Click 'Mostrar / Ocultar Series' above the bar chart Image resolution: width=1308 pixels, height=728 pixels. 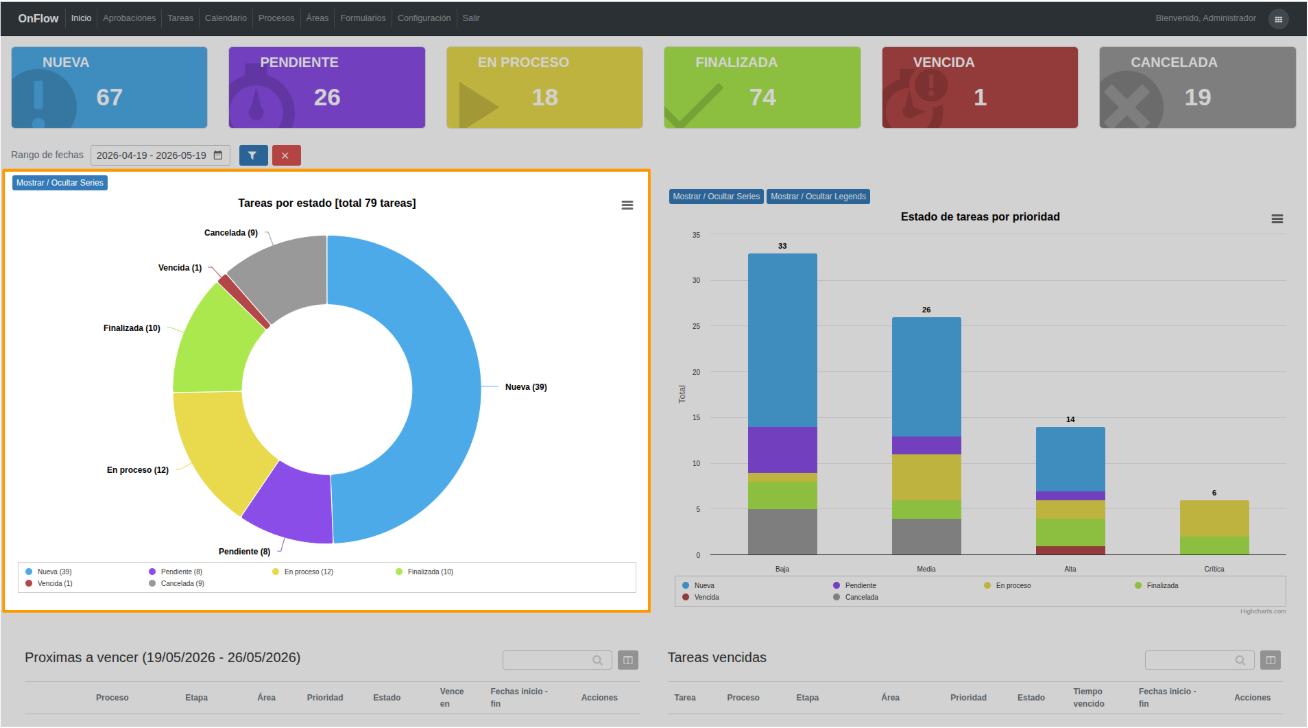coord(717,197)
